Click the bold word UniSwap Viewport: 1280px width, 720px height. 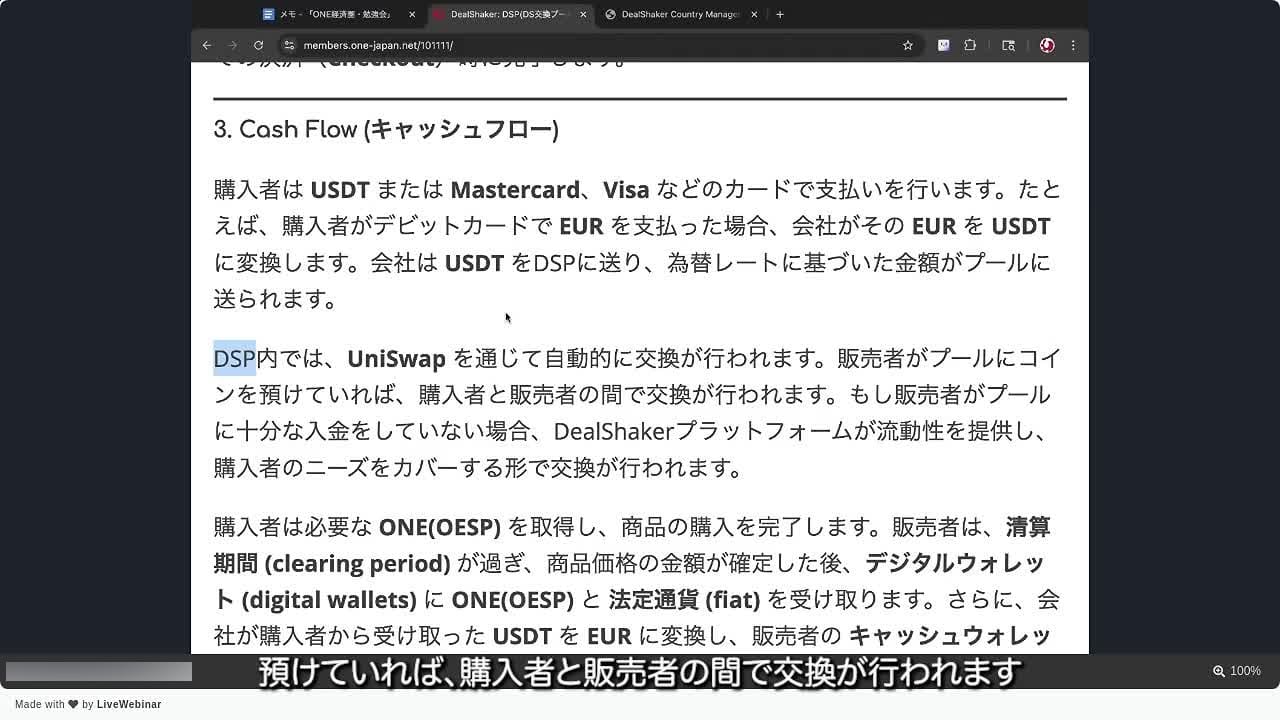click(x=396, y=358)
